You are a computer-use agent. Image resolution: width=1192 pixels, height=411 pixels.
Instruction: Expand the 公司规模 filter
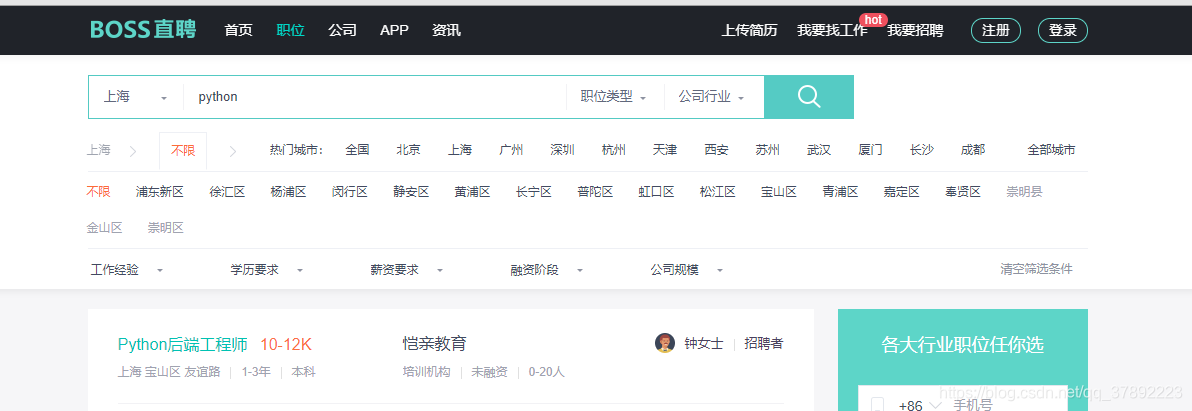click(686, 270)
